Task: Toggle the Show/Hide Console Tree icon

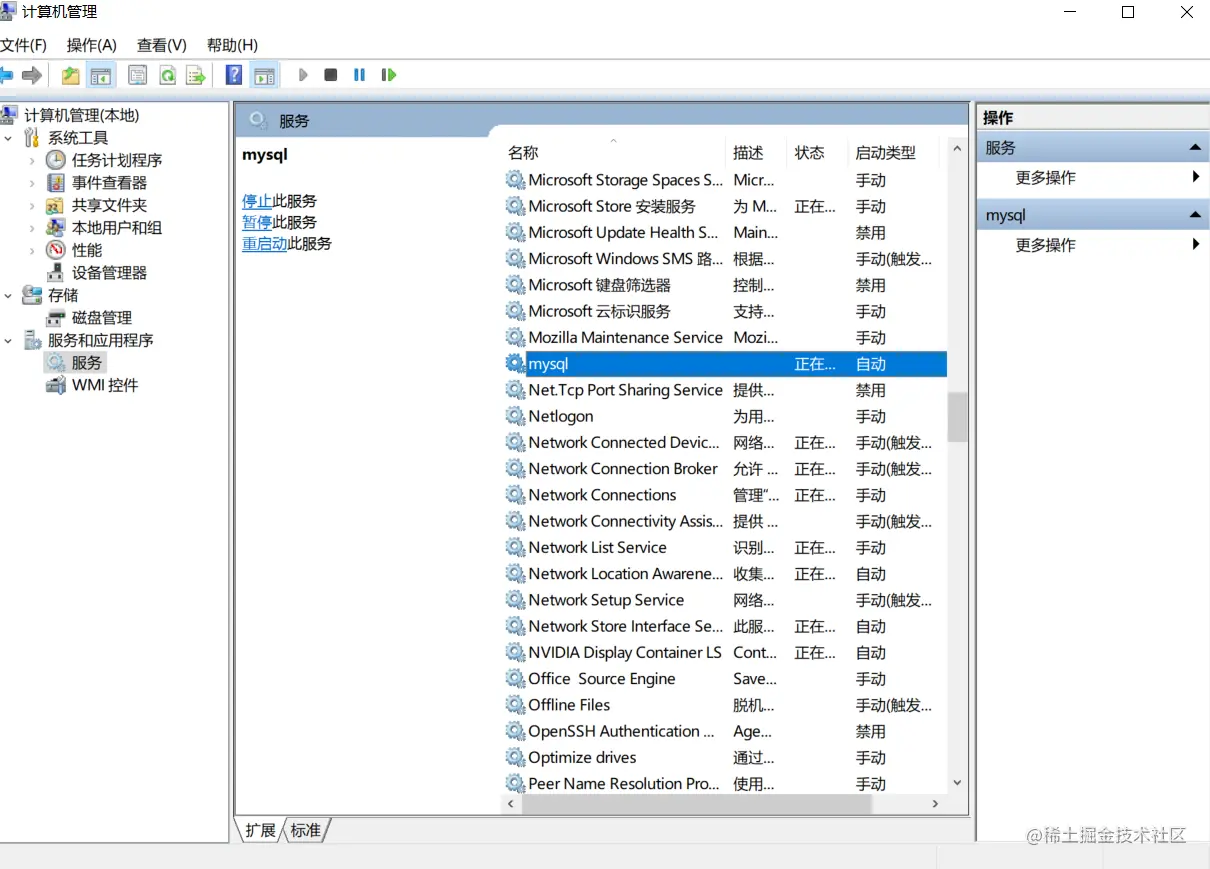Action: [x=100, y=75]
